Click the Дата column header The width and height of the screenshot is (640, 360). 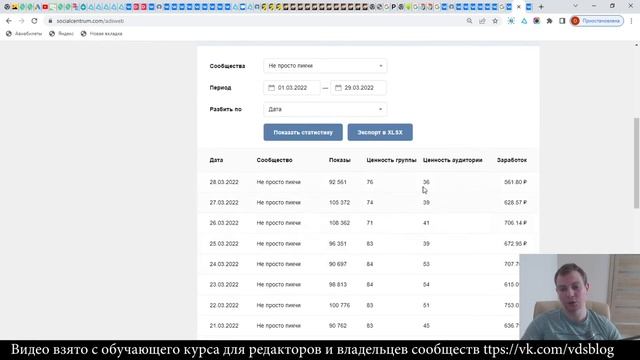click(x=216, y=160)
